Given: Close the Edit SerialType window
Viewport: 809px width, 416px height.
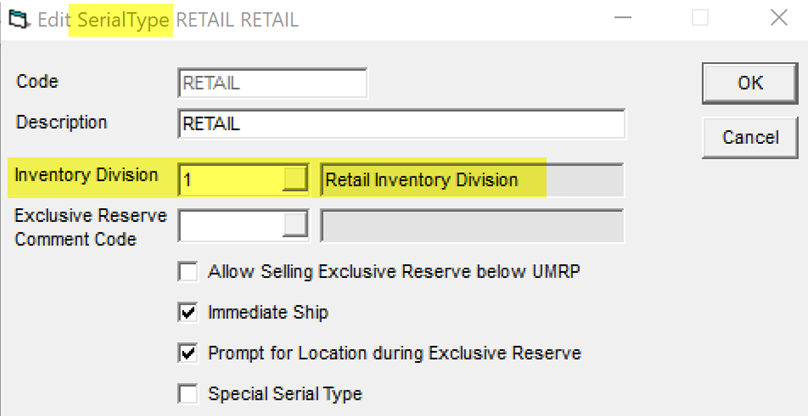Looking at the screenshot, I should (778, 19).
